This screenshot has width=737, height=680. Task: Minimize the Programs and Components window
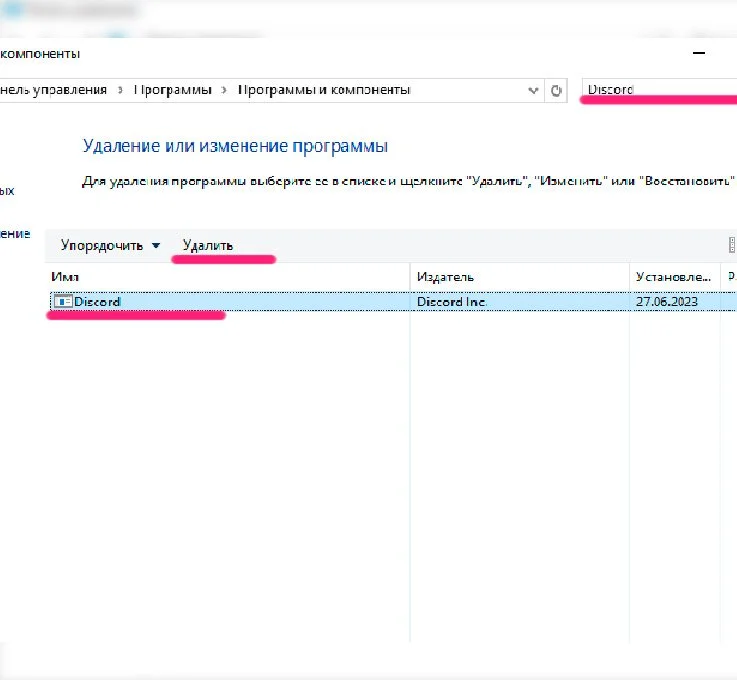tap(699, 53)
